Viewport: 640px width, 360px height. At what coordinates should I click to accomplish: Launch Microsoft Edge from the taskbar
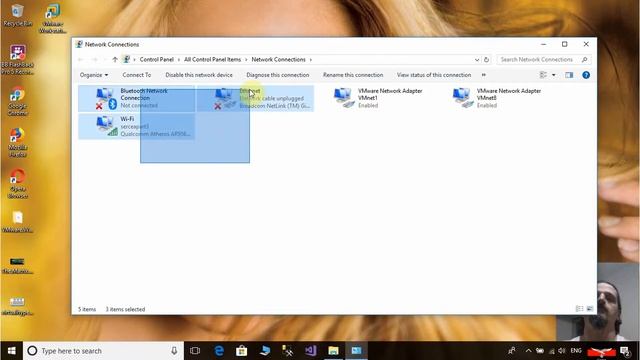pyautogui.click(x=219, y=351)
